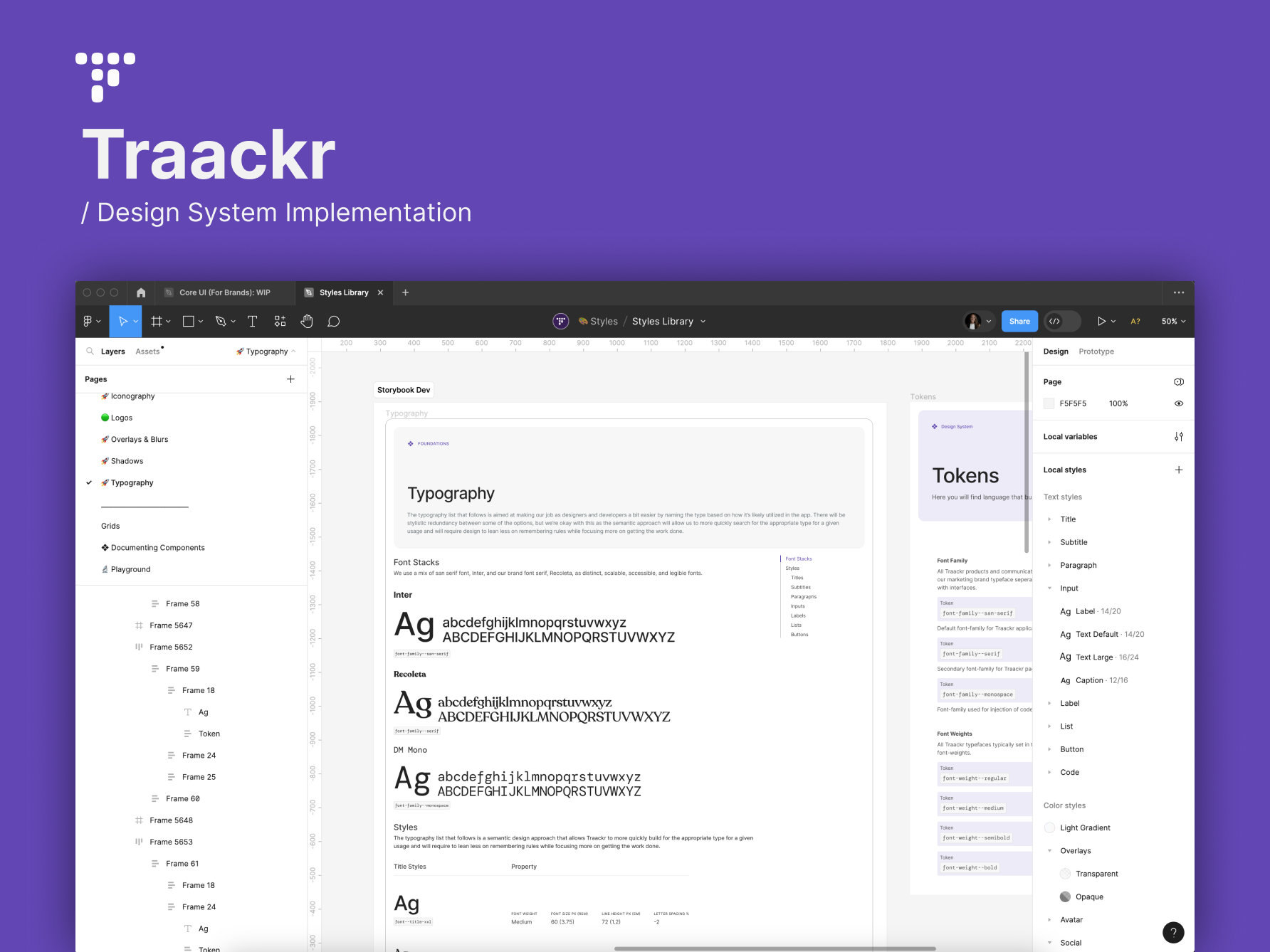Click the page export settings icon
Viewport: 1270px width, 952px height.
[x=1179, y=382]
